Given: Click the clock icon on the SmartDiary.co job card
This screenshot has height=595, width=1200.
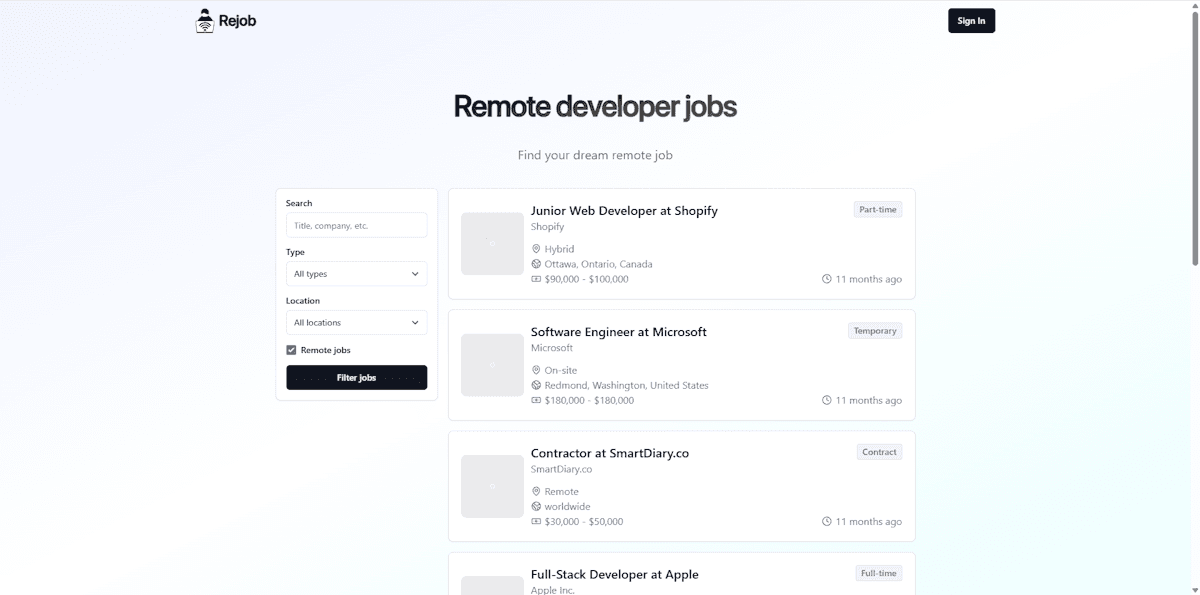Looking at the screenshot, I should point(827,521).
